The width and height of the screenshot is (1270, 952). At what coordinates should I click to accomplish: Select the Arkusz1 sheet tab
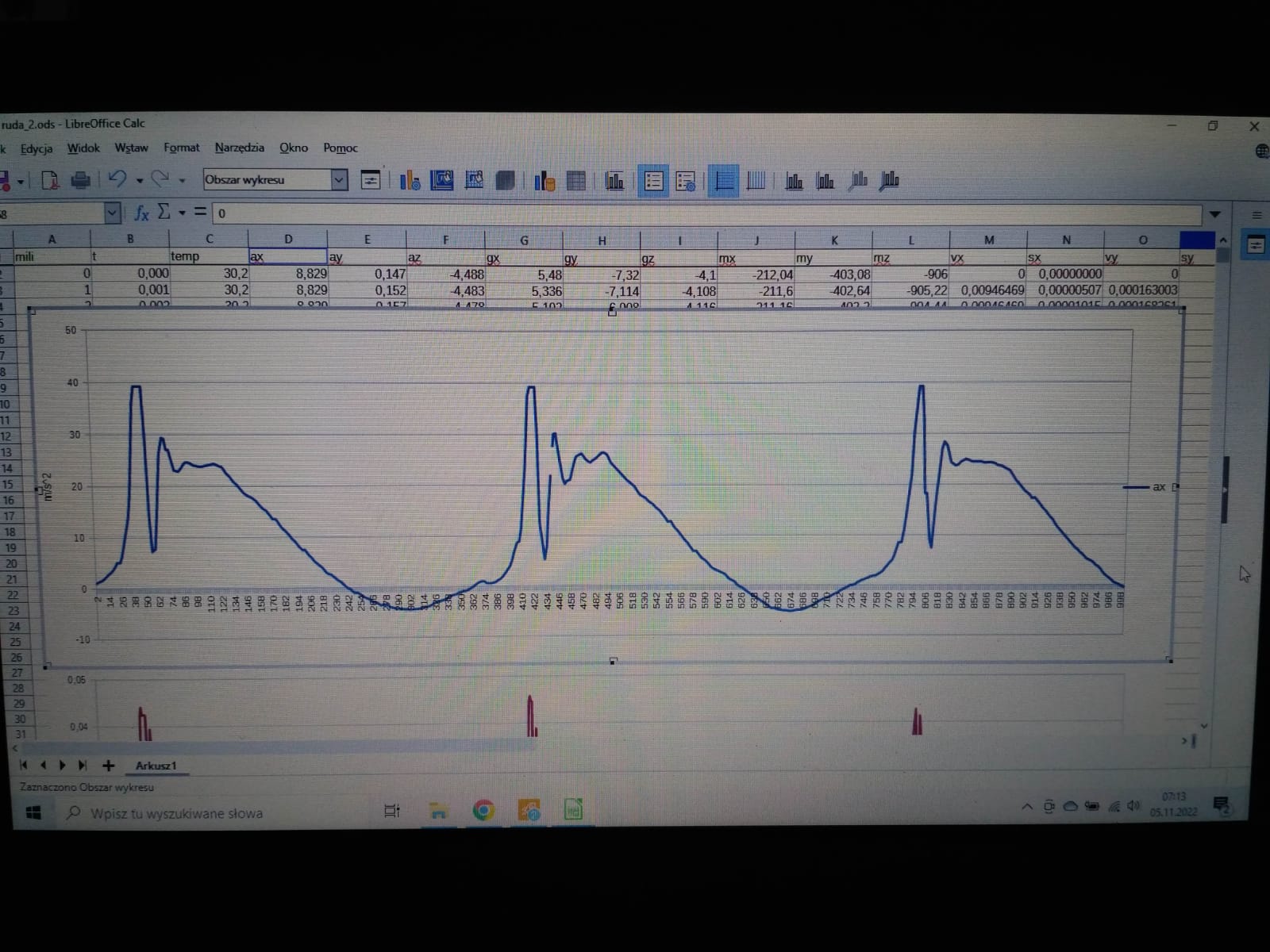coord(156,766)
